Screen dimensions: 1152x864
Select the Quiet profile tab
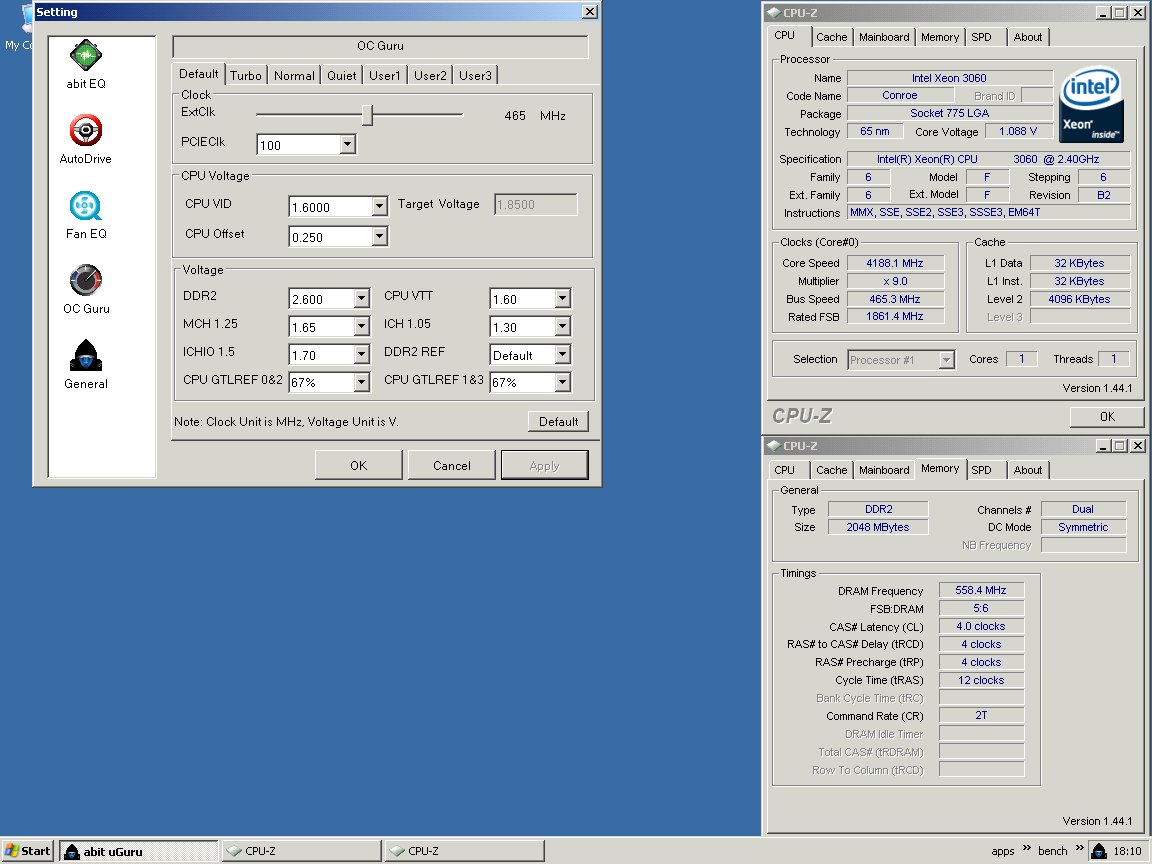(x=342, y=75)
